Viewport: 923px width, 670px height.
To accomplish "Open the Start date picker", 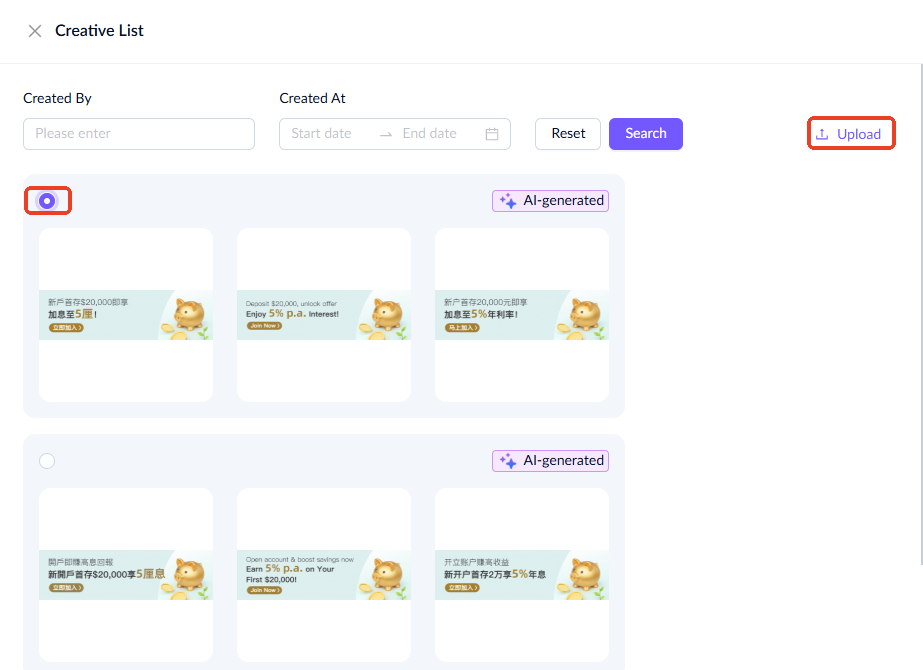I will coord(322,134).
